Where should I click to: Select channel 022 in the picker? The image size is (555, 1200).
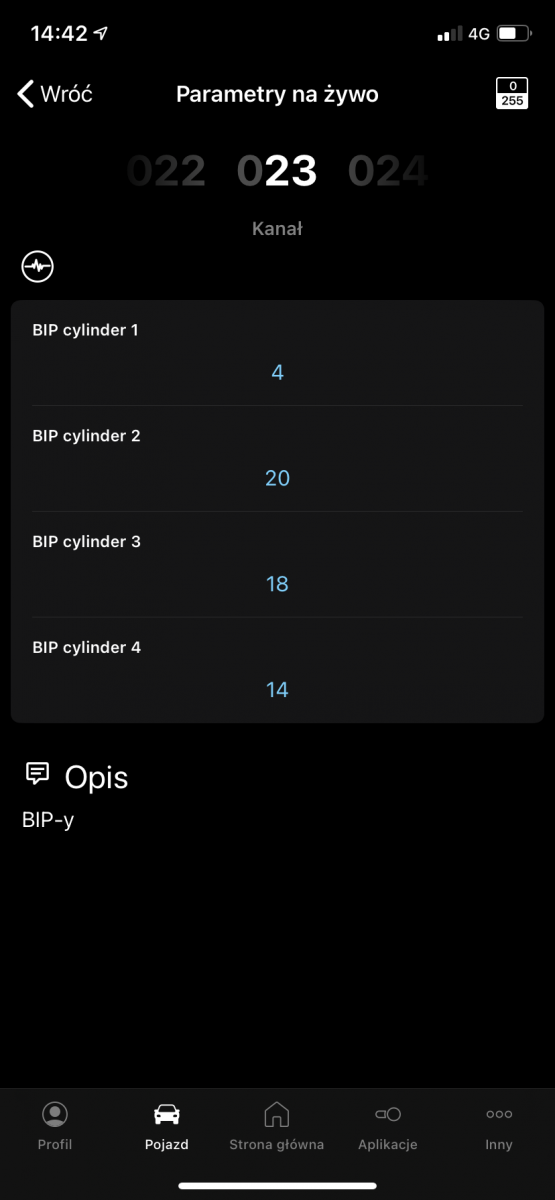coord(166,172)
